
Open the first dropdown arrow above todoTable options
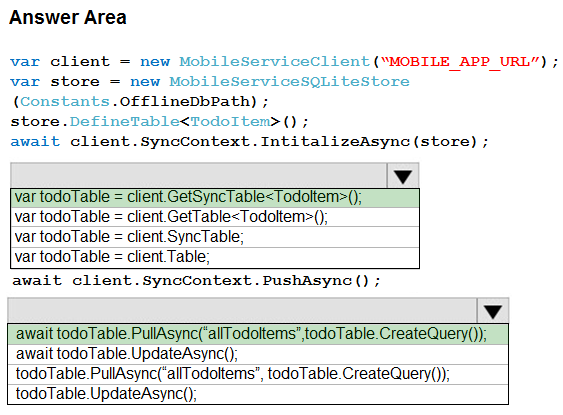[x=403, y=176]
